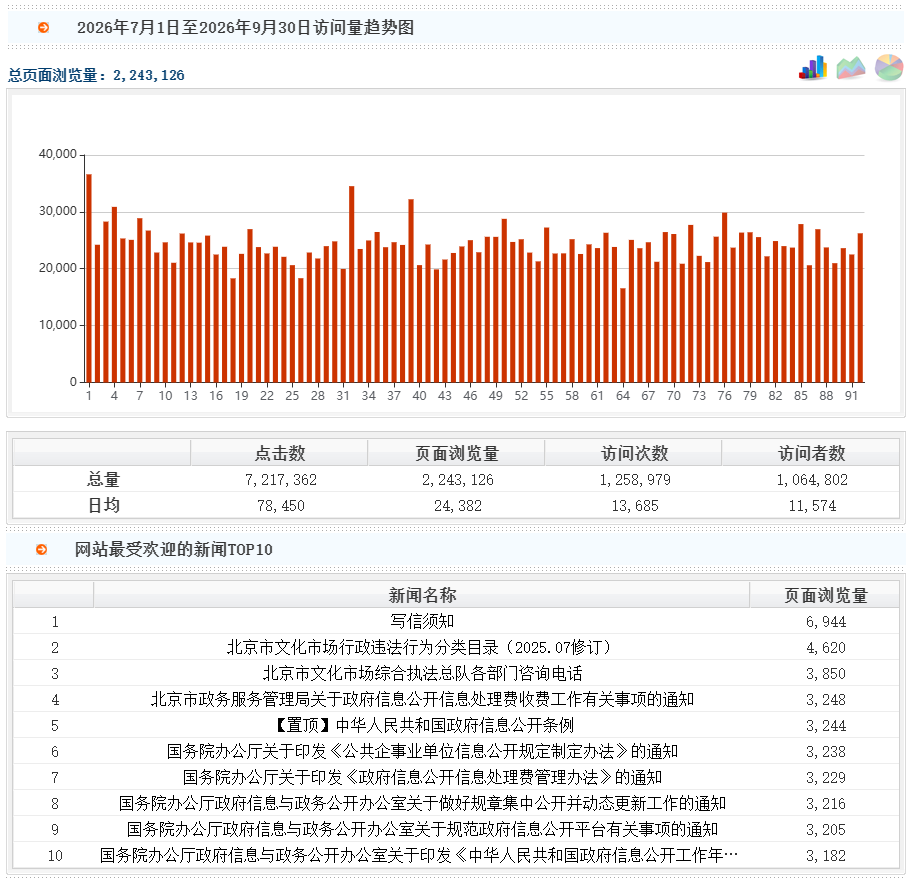This screenshot has width=911, height=880.
Task: Open 北京市政务服务管理局 信息处理费收费 notice
Action: (422, 699)
